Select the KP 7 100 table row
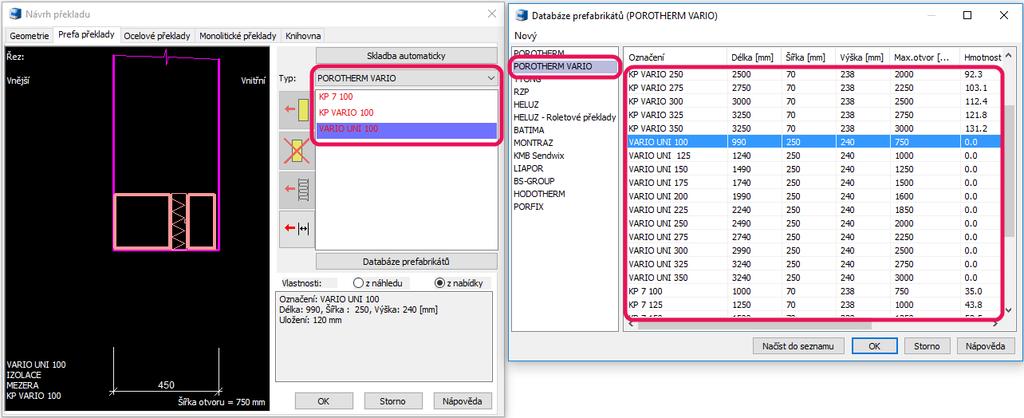 pos(814,291)
